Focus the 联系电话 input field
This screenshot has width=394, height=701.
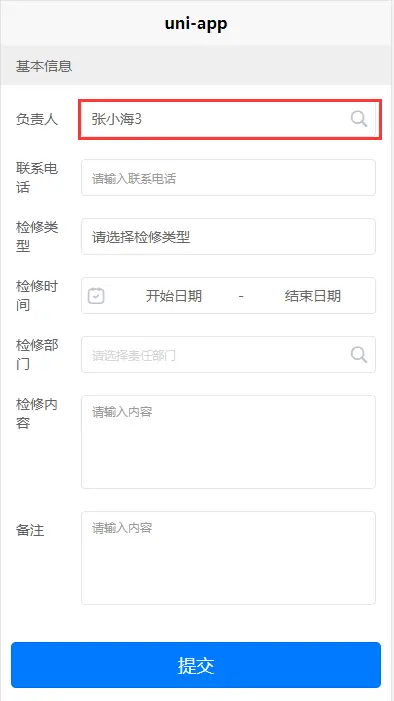228,177
